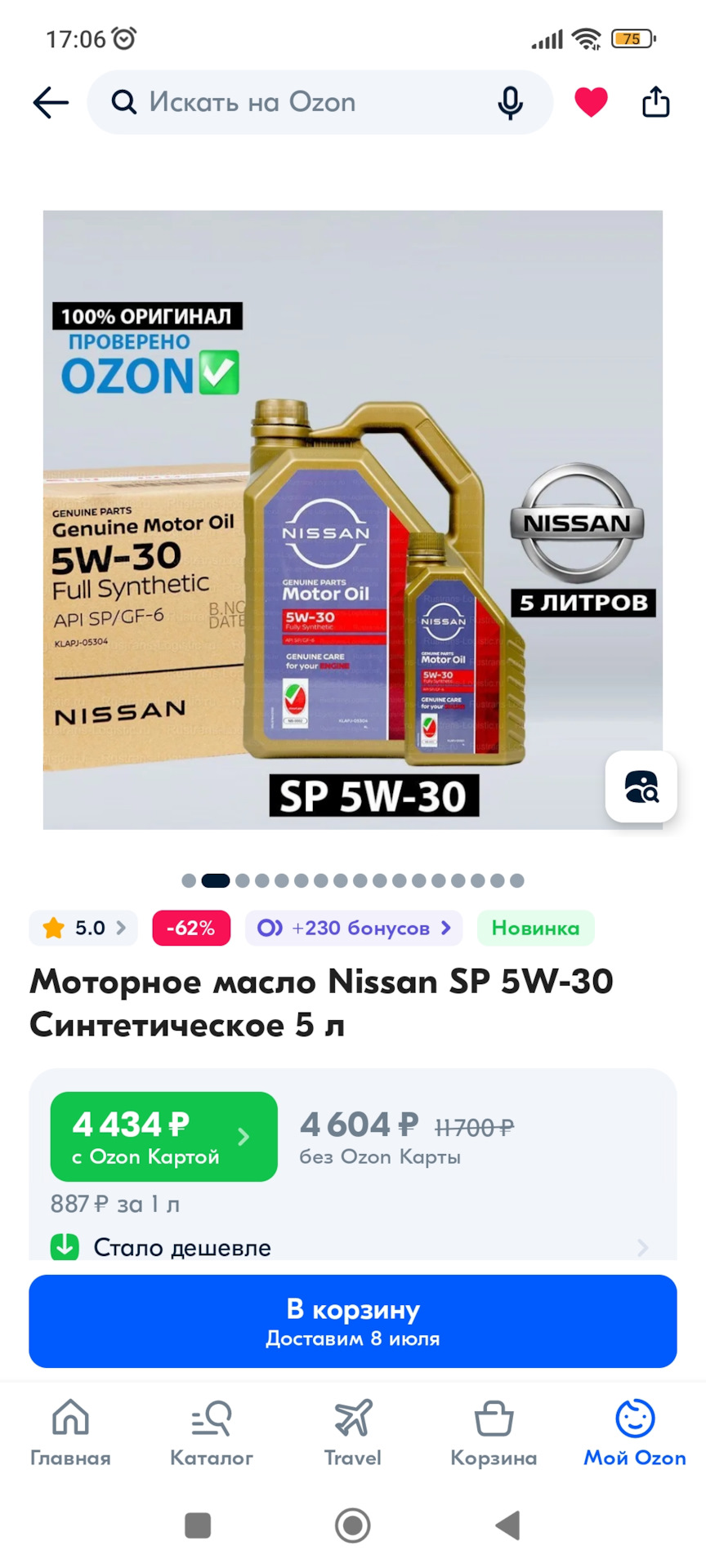This screenshot has height=1568, width=706.
Task: Tap the Android triangle back button
Action: point(507,1525)
